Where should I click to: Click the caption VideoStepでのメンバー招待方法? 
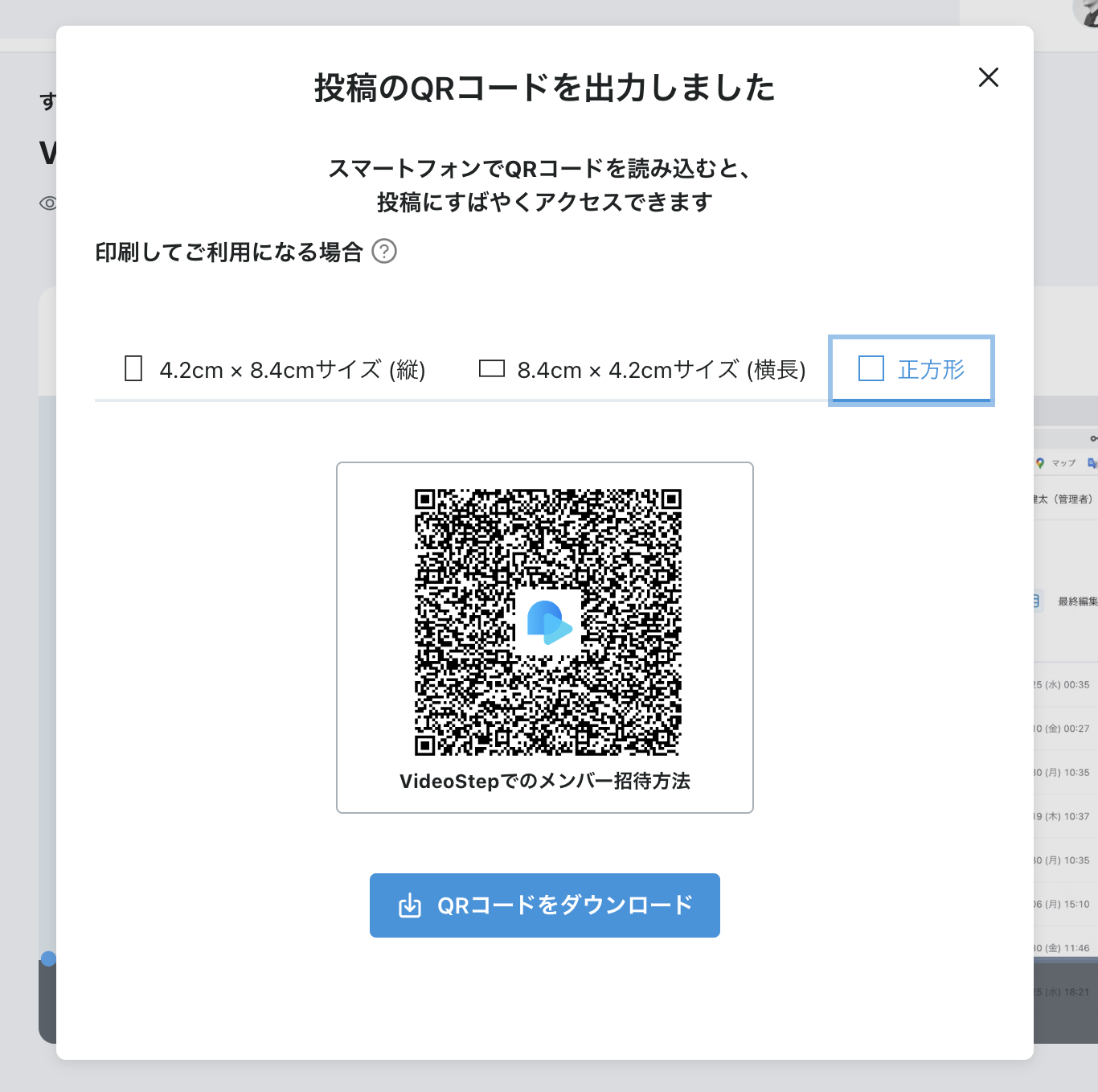point(545,782)
